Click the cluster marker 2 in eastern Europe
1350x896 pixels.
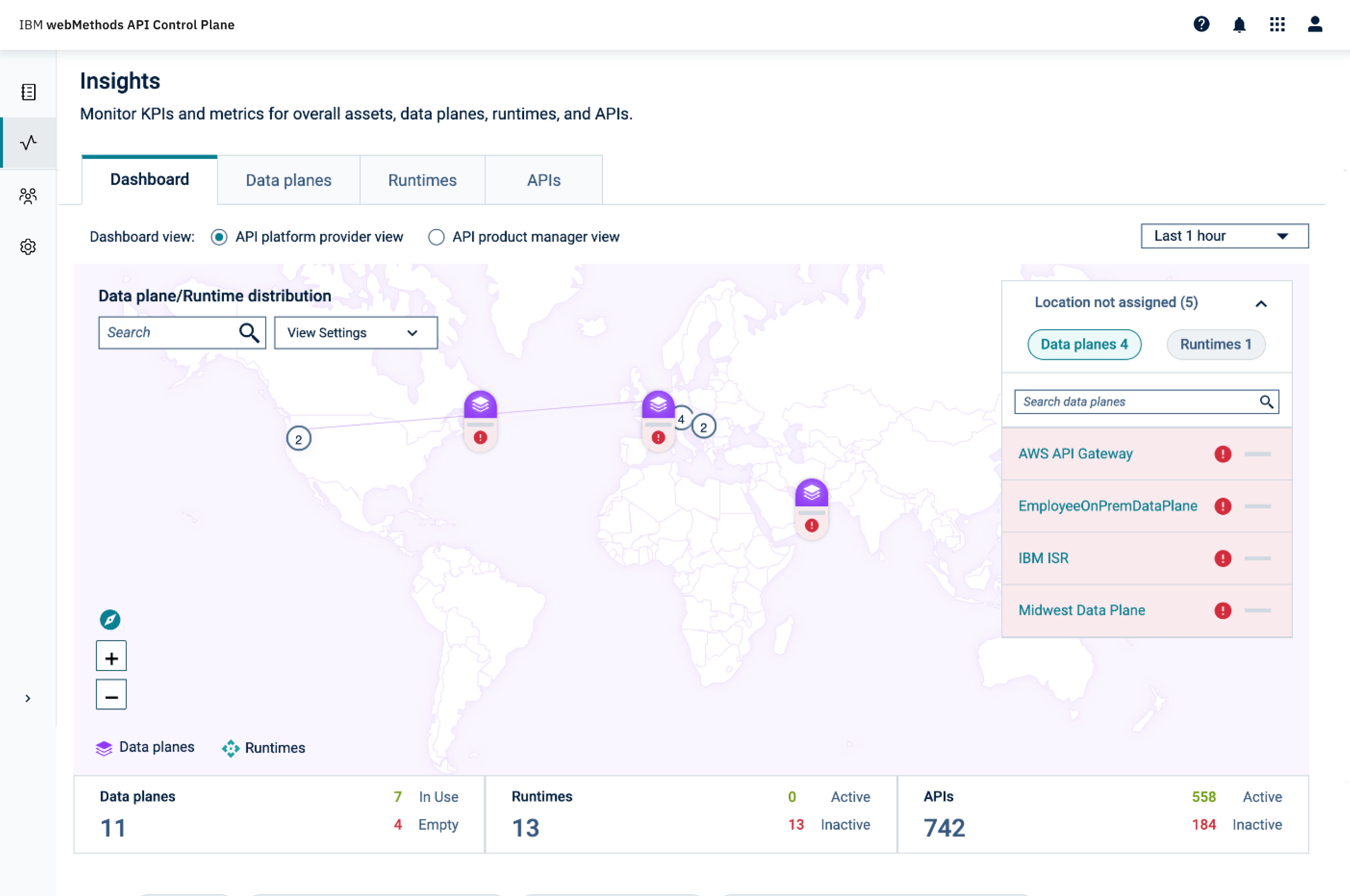coord(703,427)
